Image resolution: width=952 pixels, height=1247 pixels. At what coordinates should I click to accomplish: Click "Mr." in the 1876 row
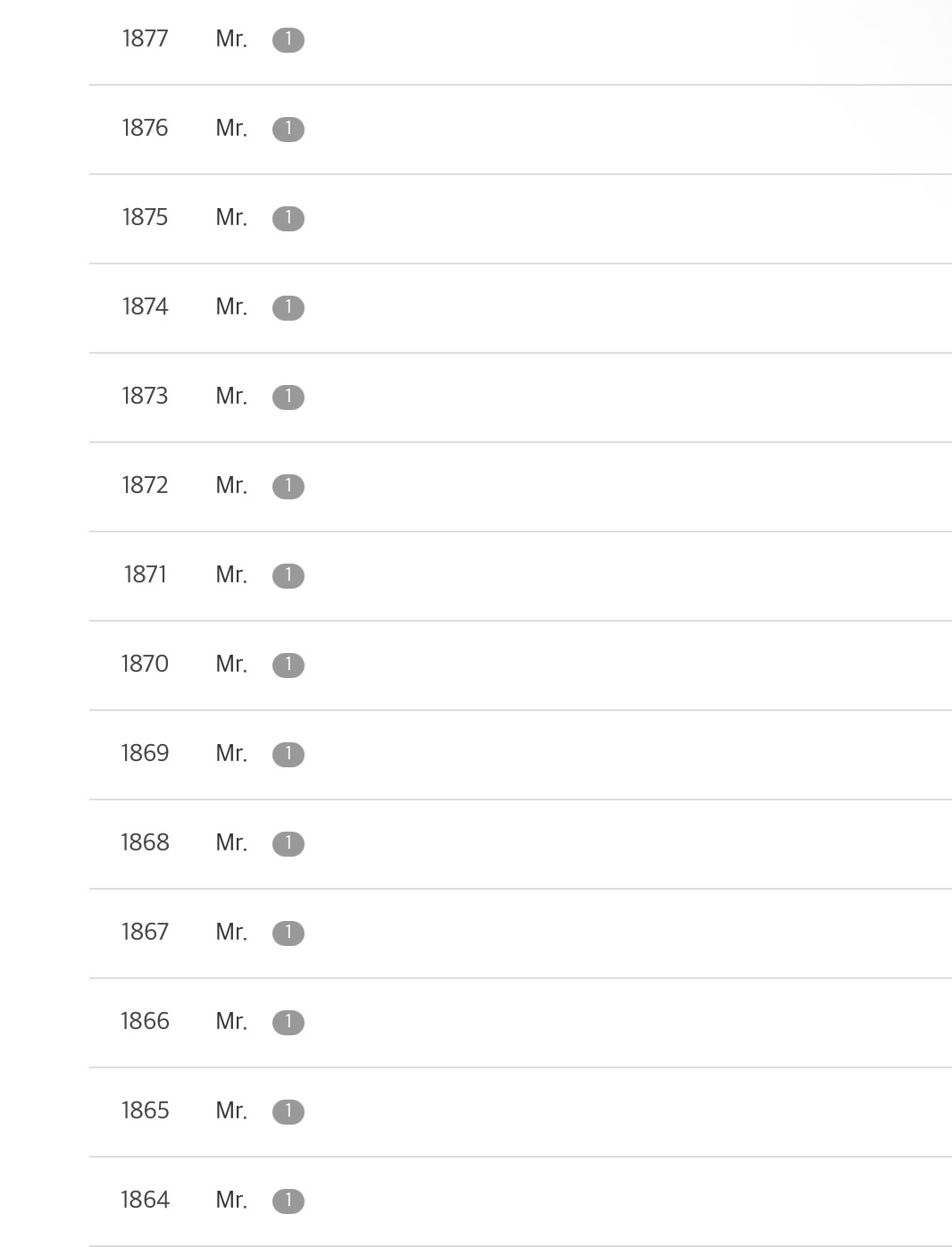tap(231, 129)
